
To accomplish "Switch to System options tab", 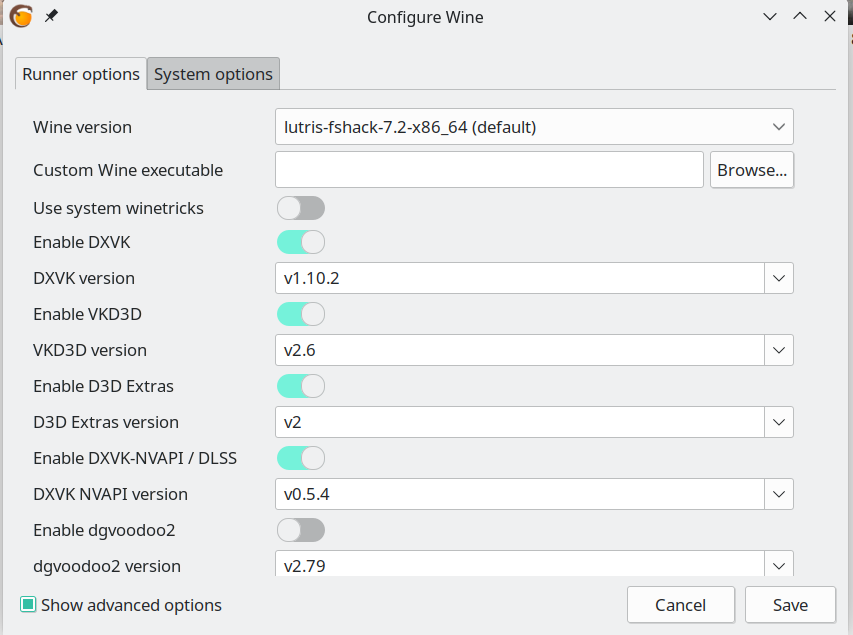I will [213, 74].
